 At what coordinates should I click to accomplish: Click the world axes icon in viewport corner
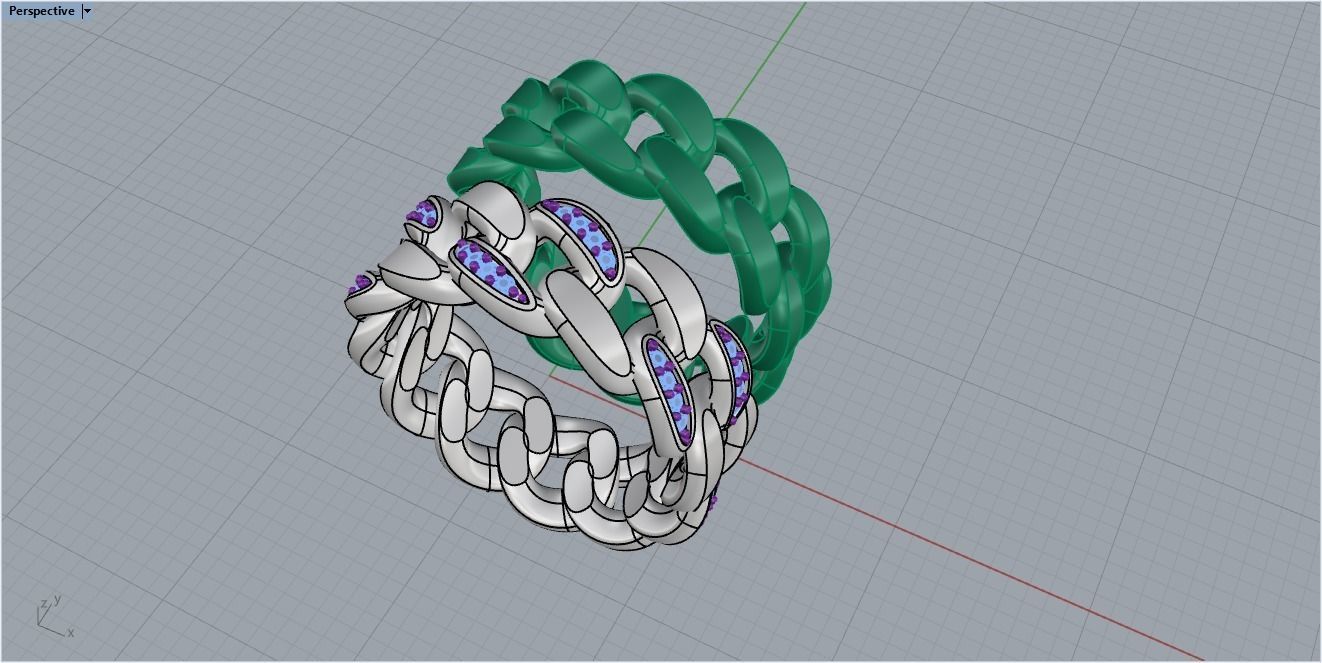pos(55,618)
